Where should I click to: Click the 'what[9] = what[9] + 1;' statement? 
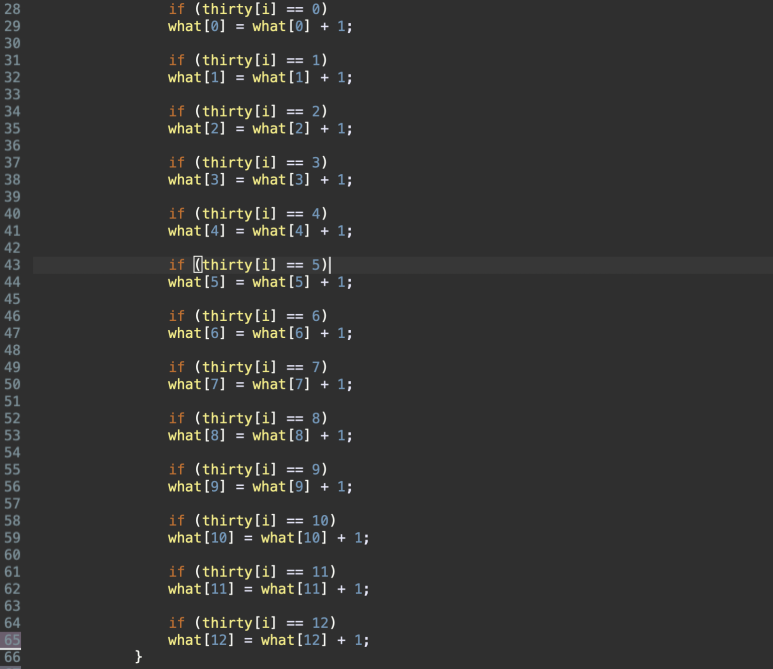click(260, 487)
